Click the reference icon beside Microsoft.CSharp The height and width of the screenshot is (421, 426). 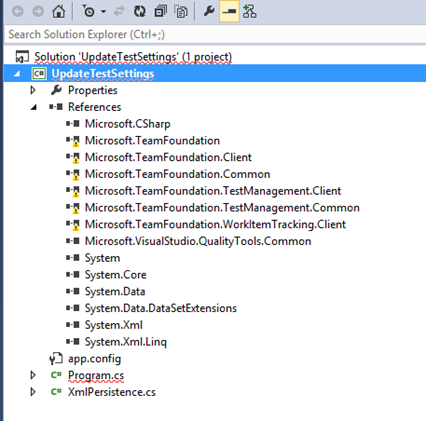pyautogui.click(x=73, y=124)
